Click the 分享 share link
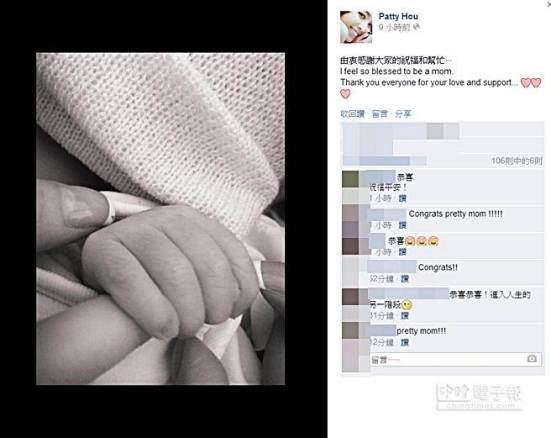Viewport: 551px width, 438px height. [403, 114]
